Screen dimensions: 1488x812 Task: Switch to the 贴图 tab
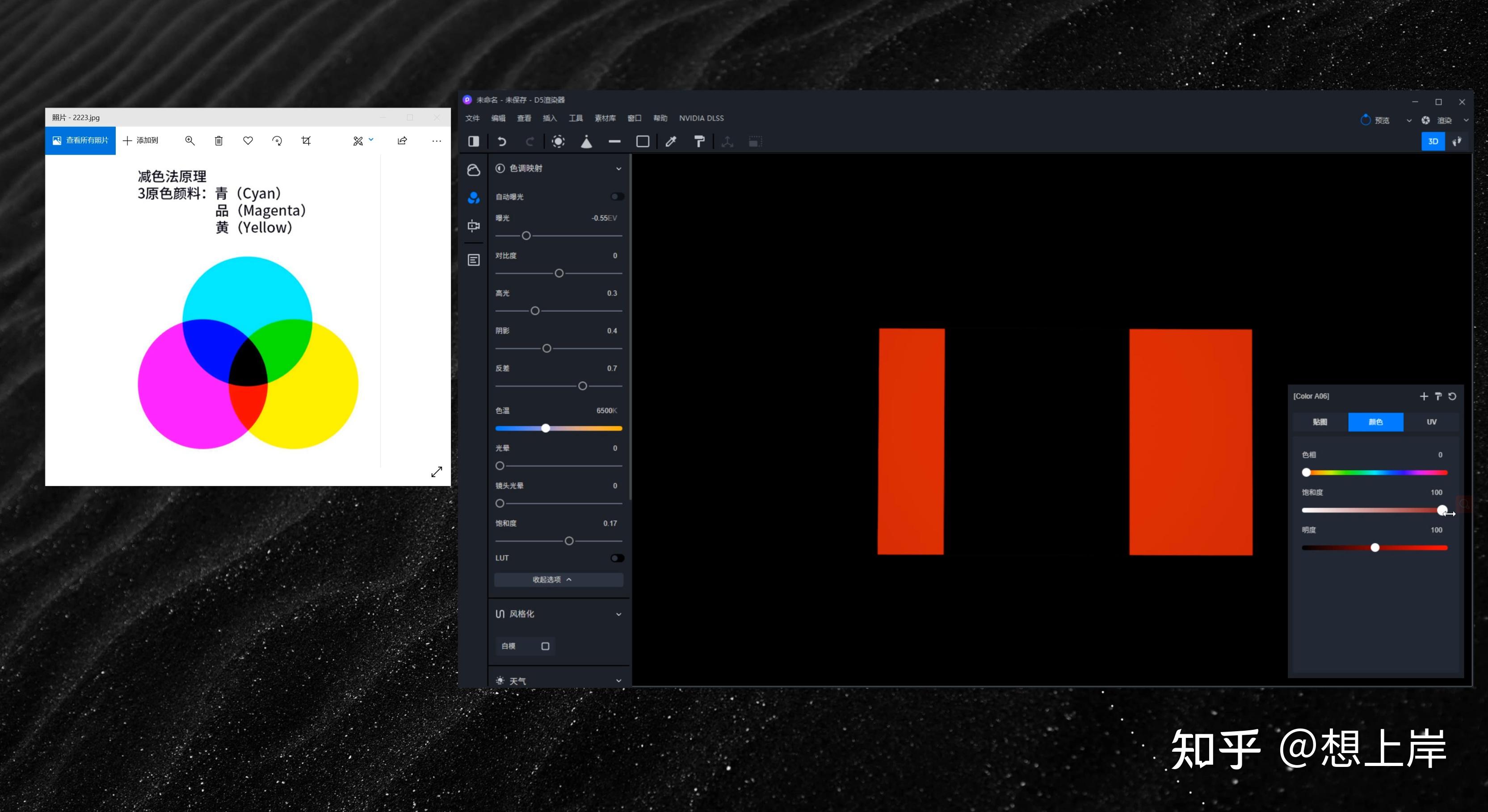pyautogui.click(x=1320, y=422)
